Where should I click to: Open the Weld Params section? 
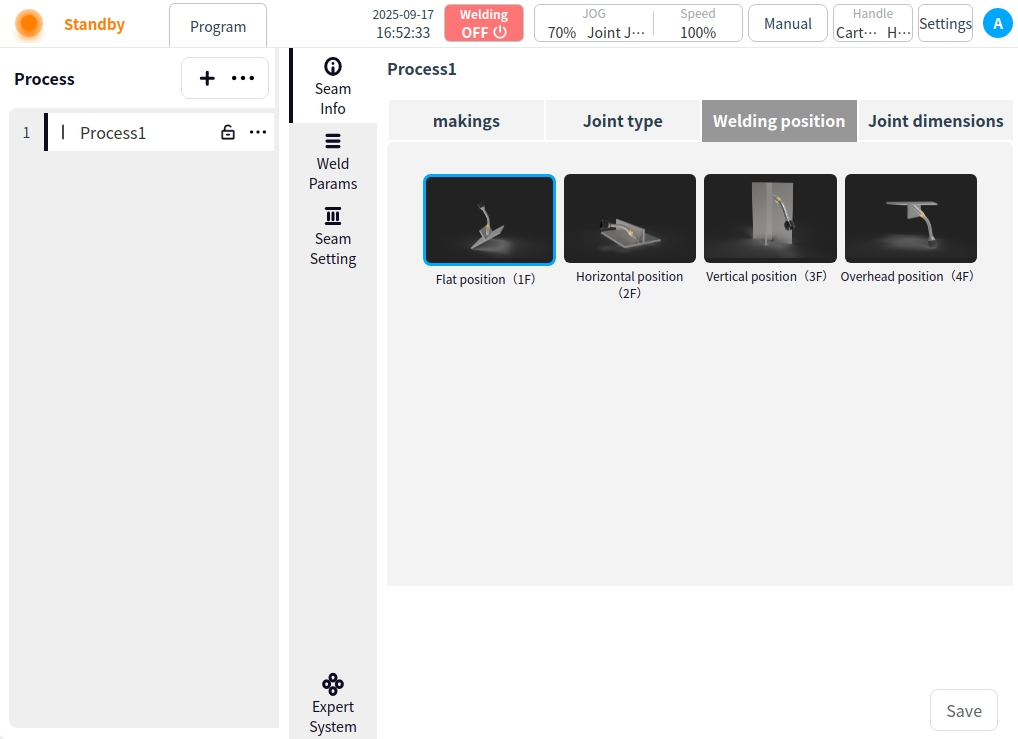coord(333,161)
